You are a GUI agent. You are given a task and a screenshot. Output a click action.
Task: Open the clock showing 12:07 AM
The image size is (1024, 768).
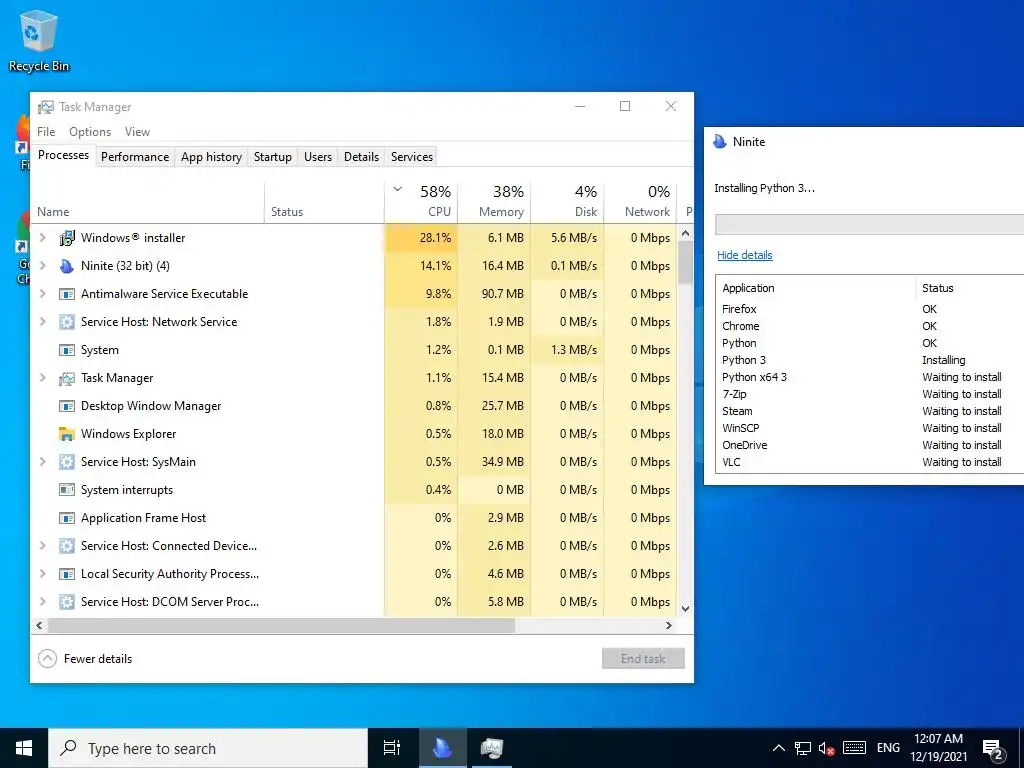point(938,748)
